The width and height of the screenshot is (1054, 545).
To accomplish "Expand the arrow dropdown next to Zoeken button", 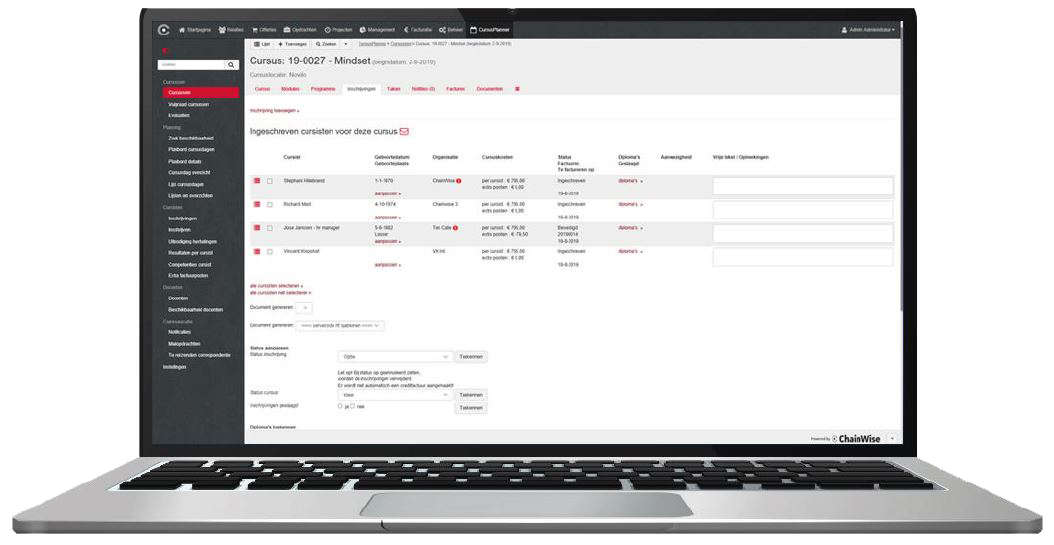I will tap(346, 44).
